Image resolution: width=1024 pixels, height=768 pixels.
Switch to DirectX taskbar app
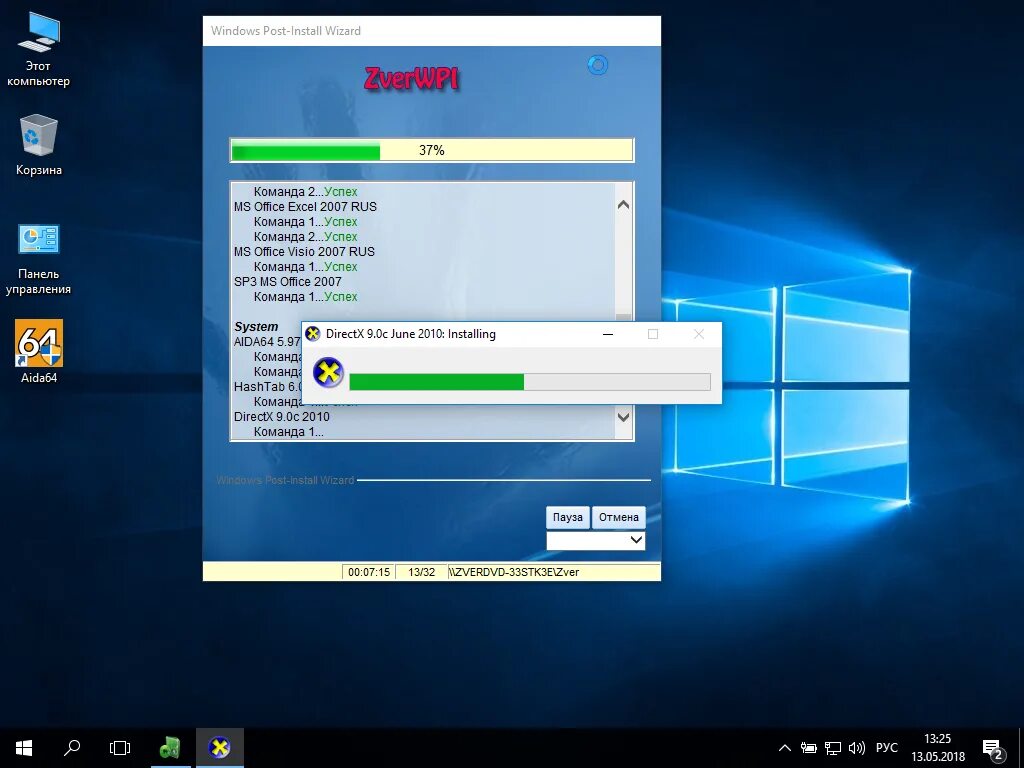220,748
